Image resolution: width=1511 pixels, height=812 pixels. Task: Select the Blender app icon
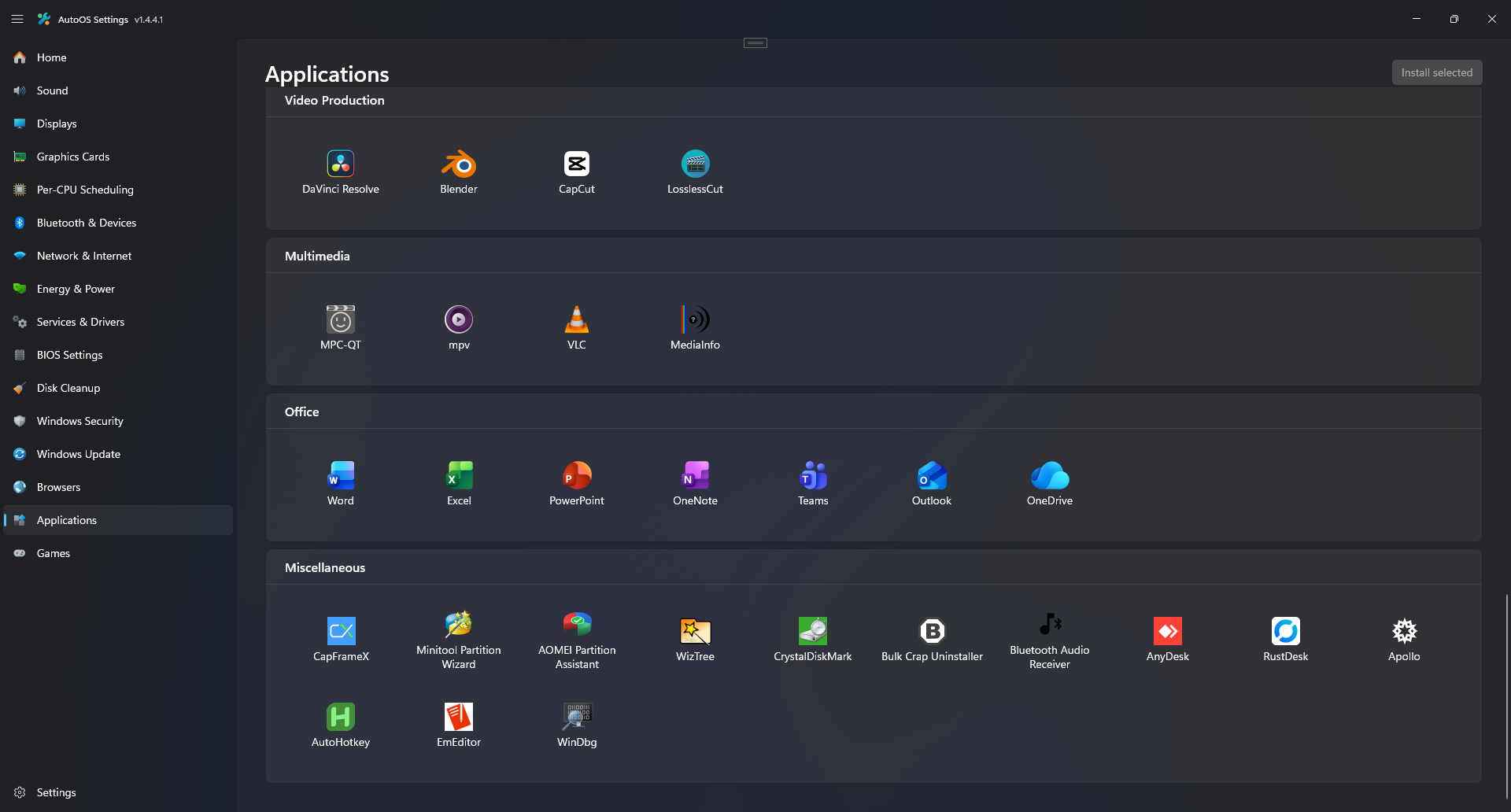tap(459, 164)
